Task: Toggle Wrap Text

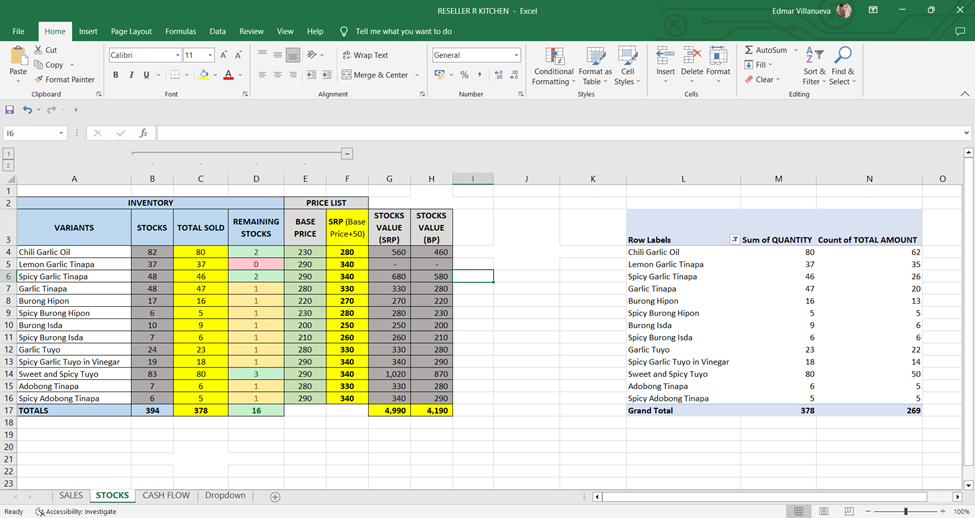Action: point(365,55)
